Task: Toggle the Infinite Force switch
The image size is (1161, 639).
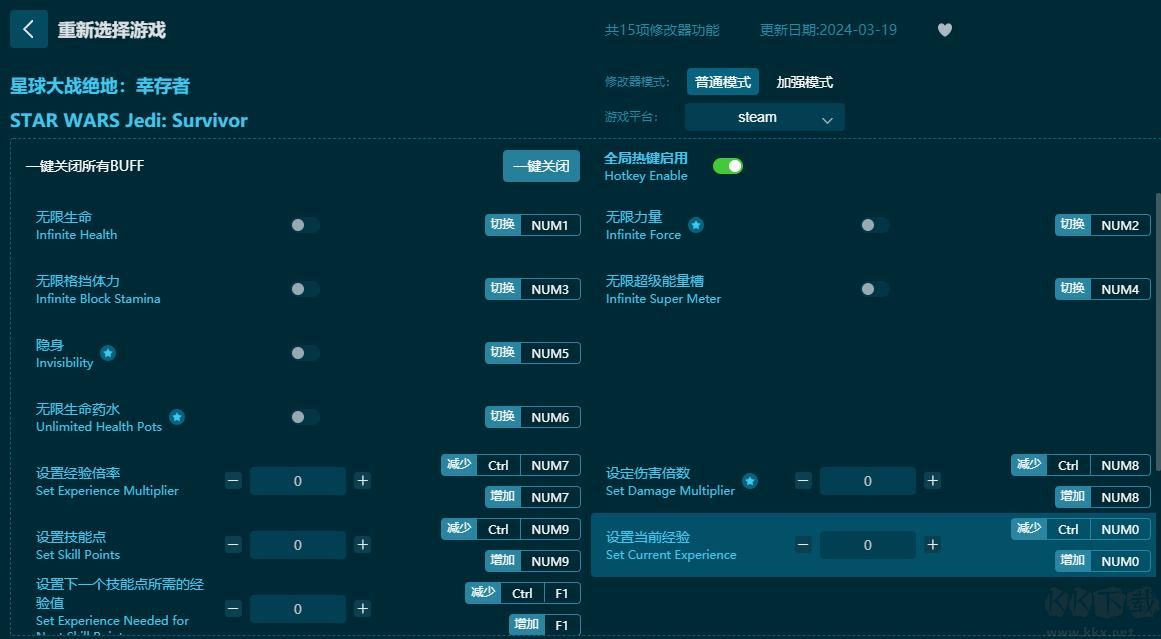Action: point(874,225)
